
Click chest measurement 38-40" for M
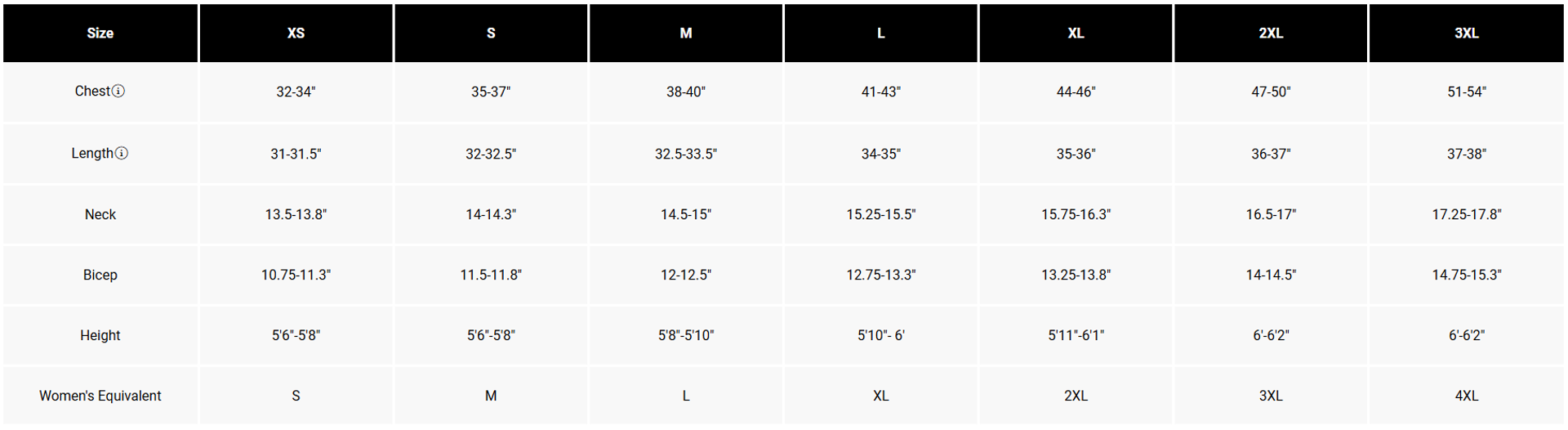click(686, 92)
